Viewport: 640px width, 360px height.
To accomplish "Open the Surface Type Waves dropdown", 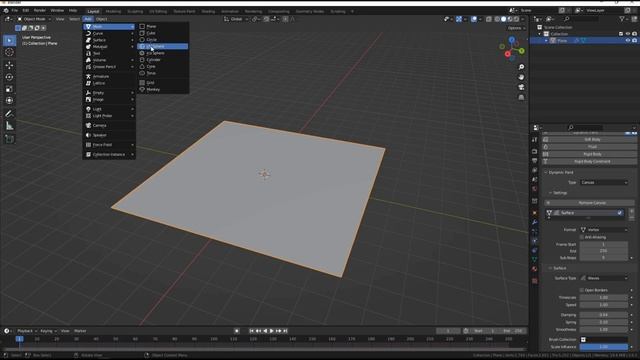I will click(x=604, y=278).
